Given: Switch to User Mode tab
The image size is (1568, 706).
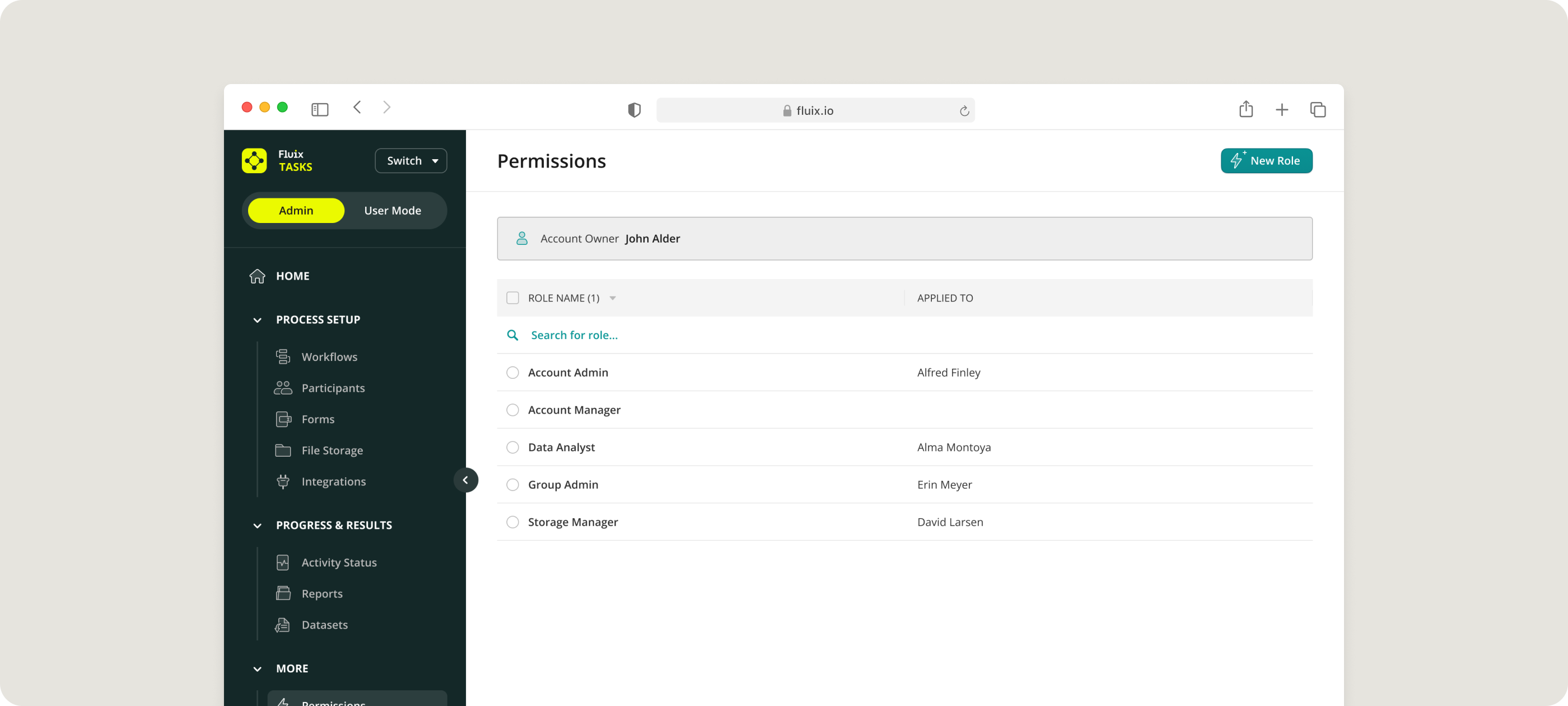Looking at the screenshot, I should [x=393, y=211].
